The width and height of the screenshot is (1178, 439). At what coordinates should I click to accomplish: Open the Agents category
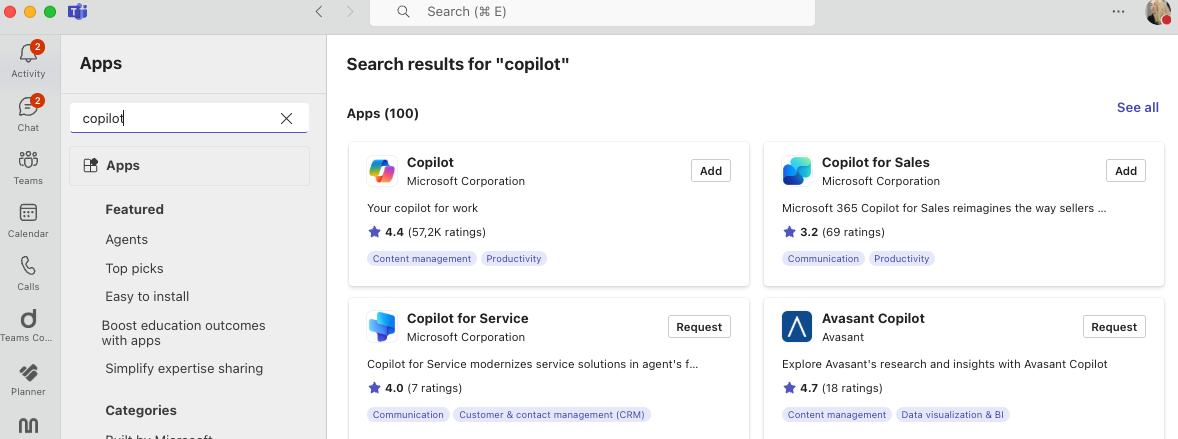[x=126, y=240]
